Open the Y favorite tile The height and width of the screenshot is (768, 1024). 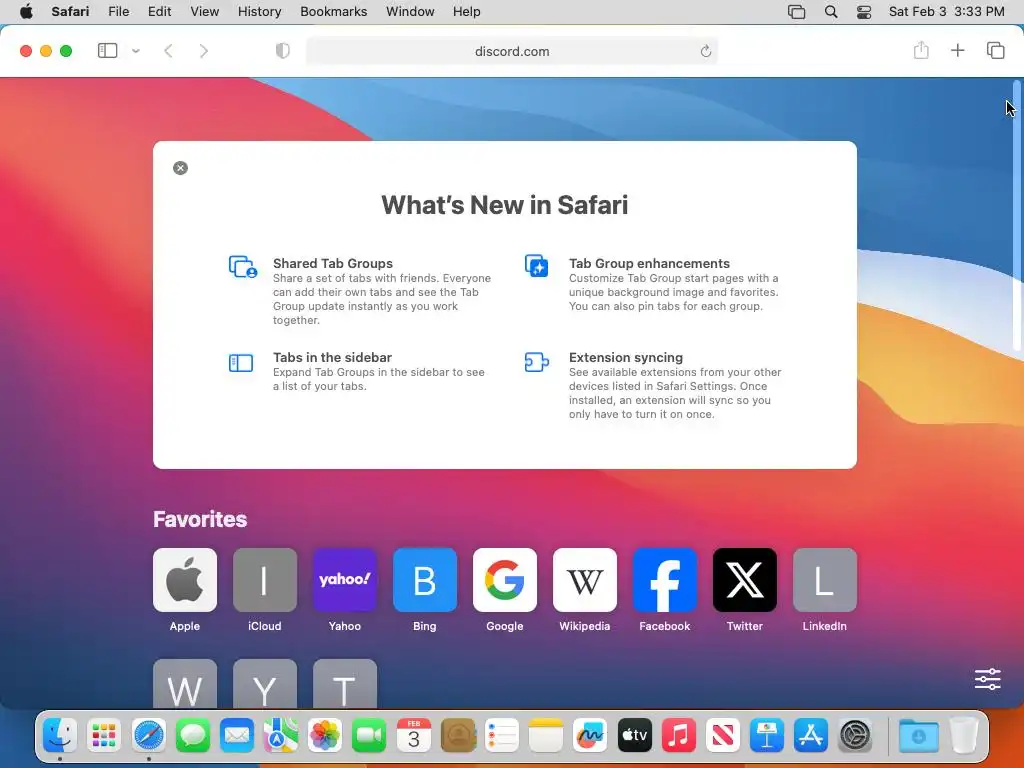point(264,683)
